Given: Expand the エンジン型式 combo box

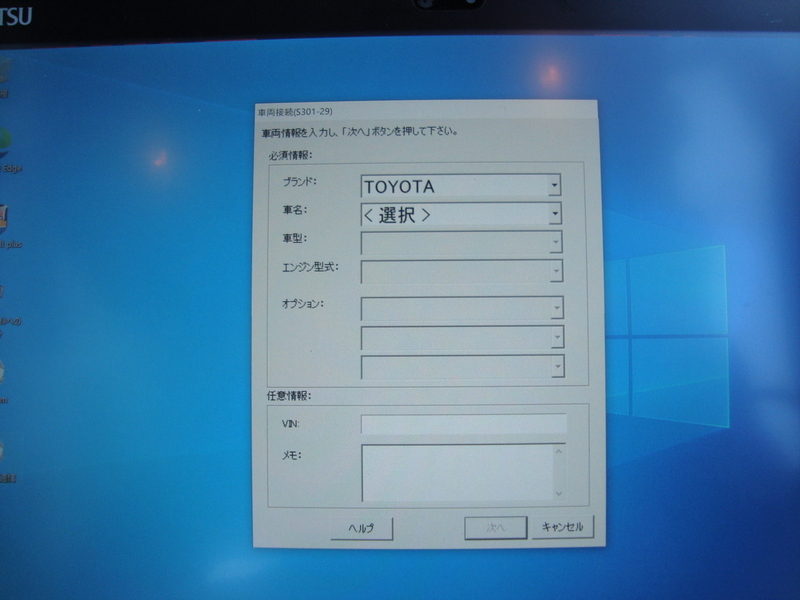Looking at the screenshot, I should (x=462, y=271).
